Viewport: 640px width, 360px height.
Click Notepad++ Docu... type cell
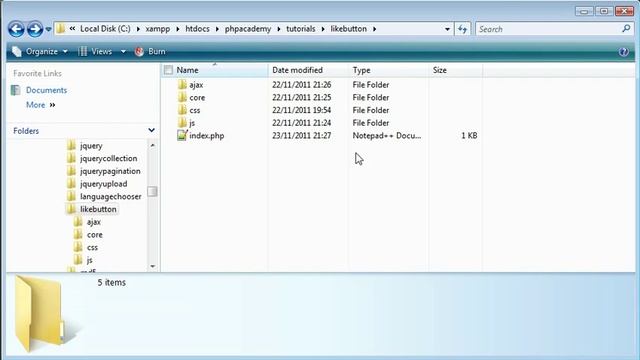pyautogui.click(x=387, y=136)
